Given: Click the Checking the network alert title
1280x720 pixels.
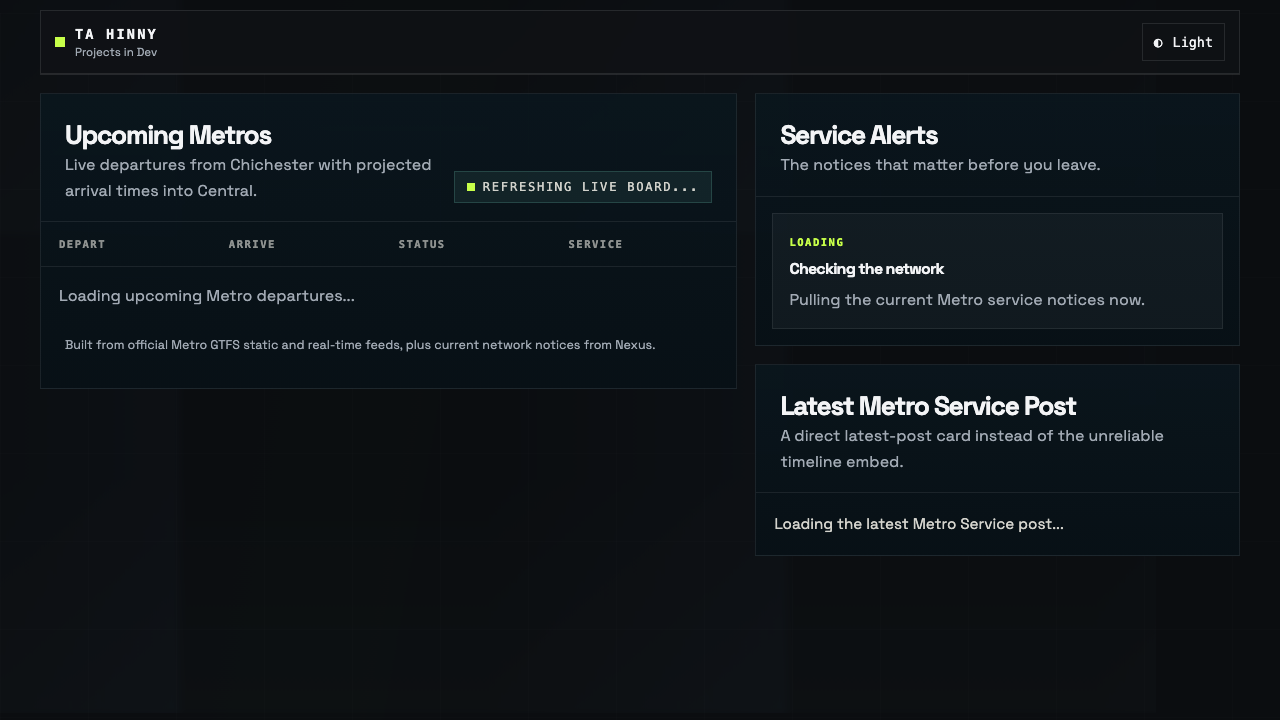Looking at the screenshot, I should pyautogui.click(x=867, y=269).
